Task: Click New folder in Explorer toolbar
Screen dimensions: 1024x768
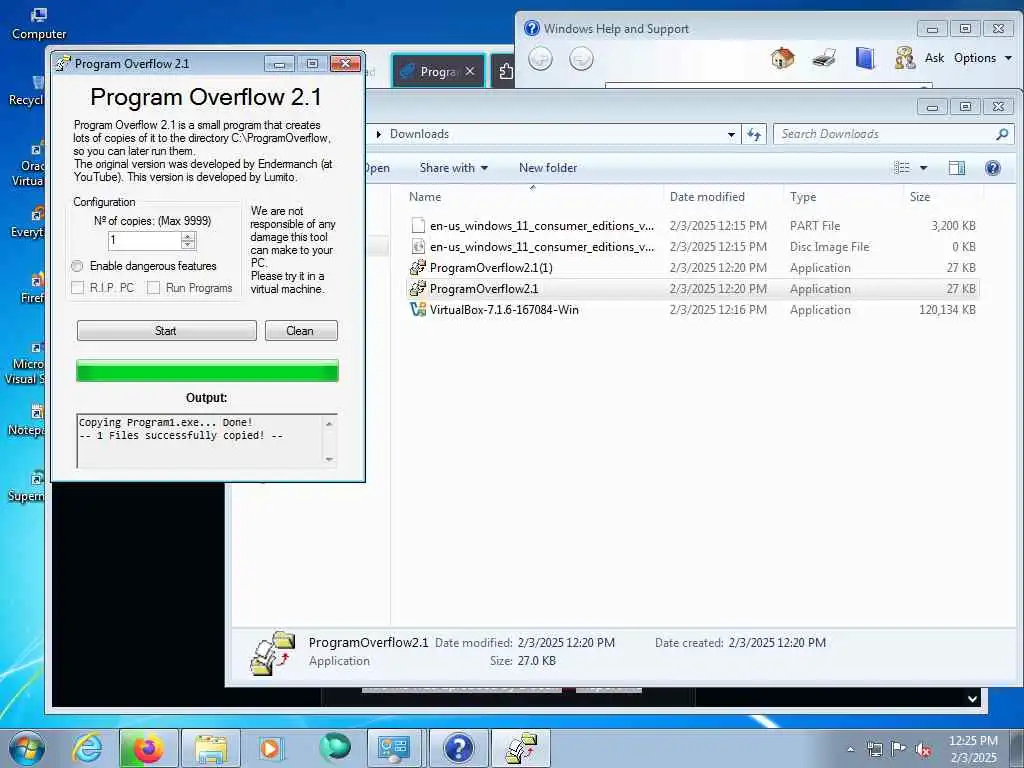Action: click(x=548, y=168)
